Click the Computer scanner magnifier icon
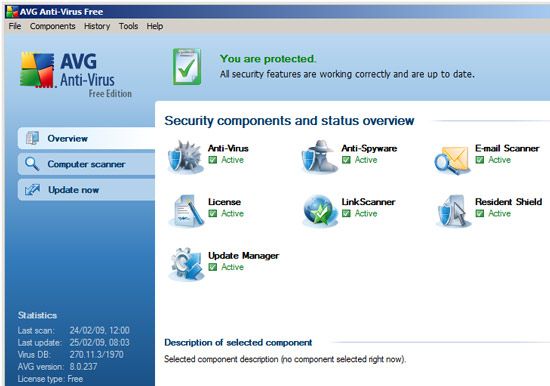Image resolution: width=550 pixels, height=386 pixels. [x=32, y=164]
